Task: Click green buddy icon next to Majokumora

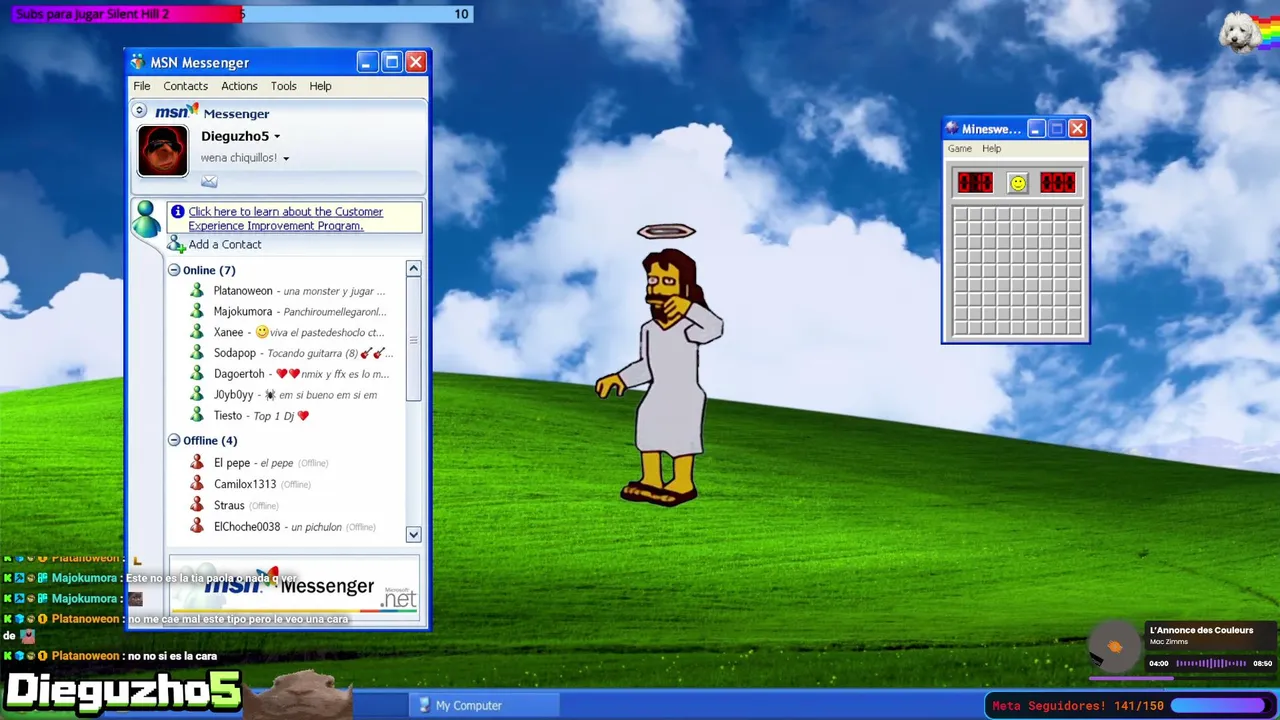Action: 197,311
